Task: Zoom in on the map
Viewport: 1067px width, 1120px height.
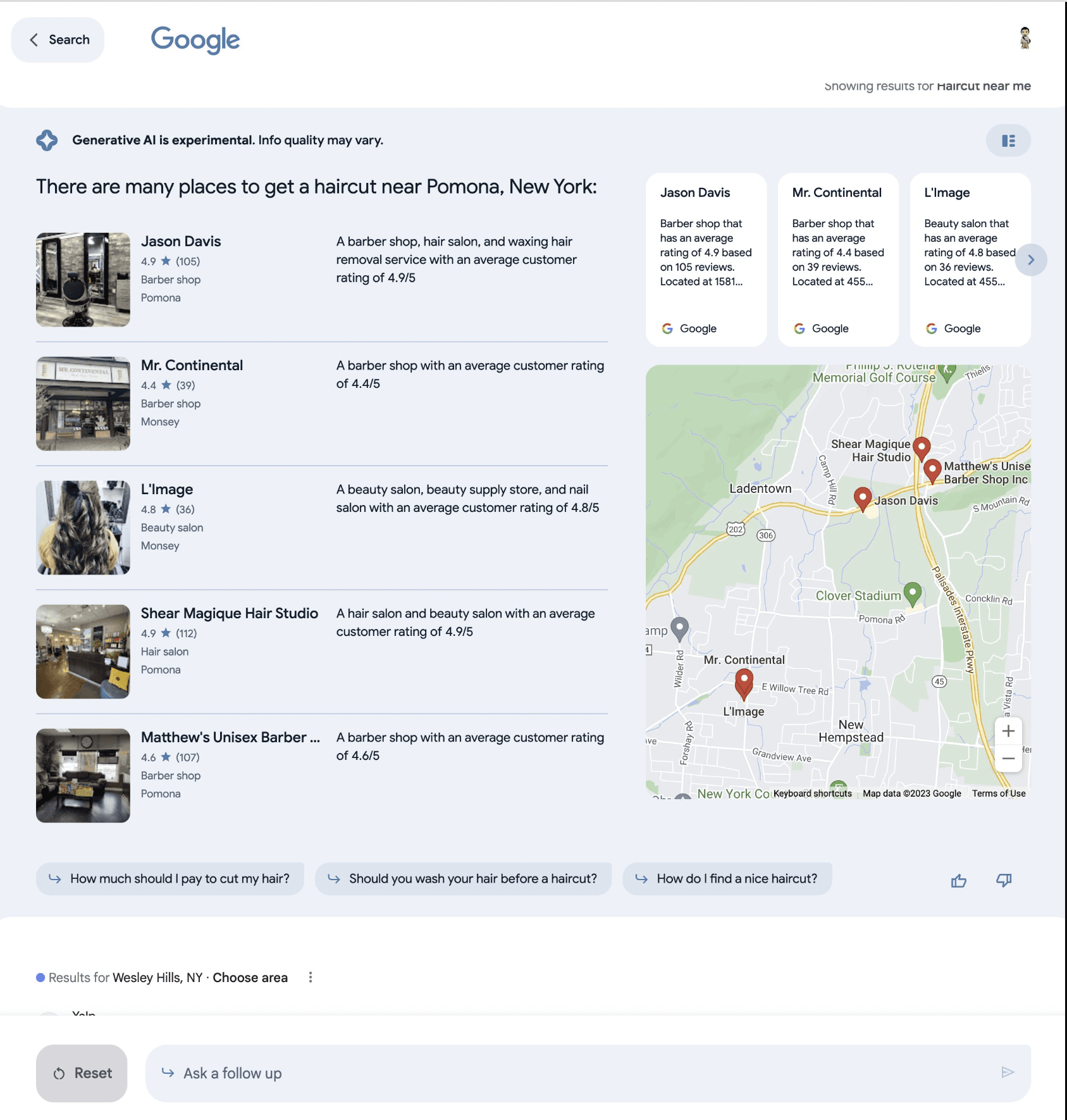Action: coord(1008,731)
